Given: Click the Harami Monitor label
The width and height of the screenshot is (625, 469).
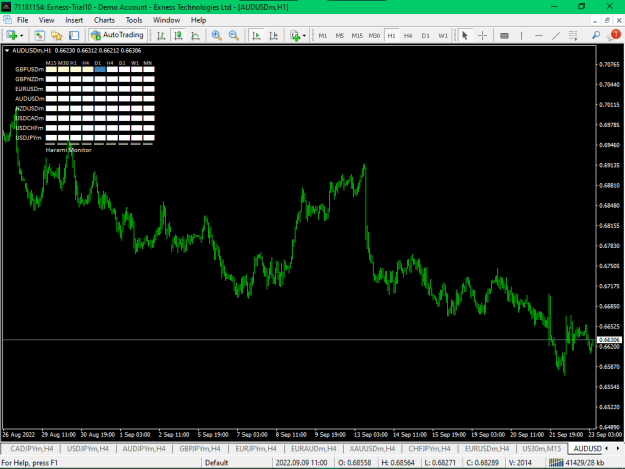Looking at the screenshot, I should point(69,150).
